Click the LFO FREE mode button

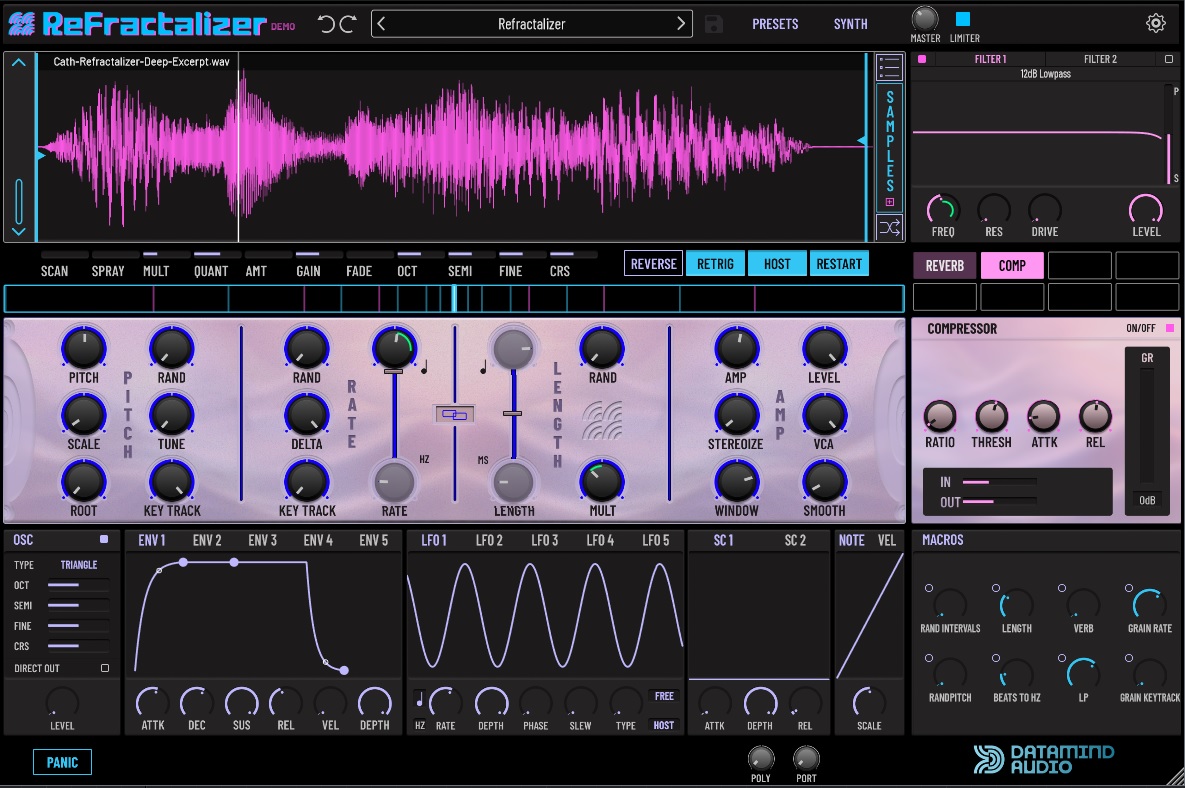(x=664, y=697)
